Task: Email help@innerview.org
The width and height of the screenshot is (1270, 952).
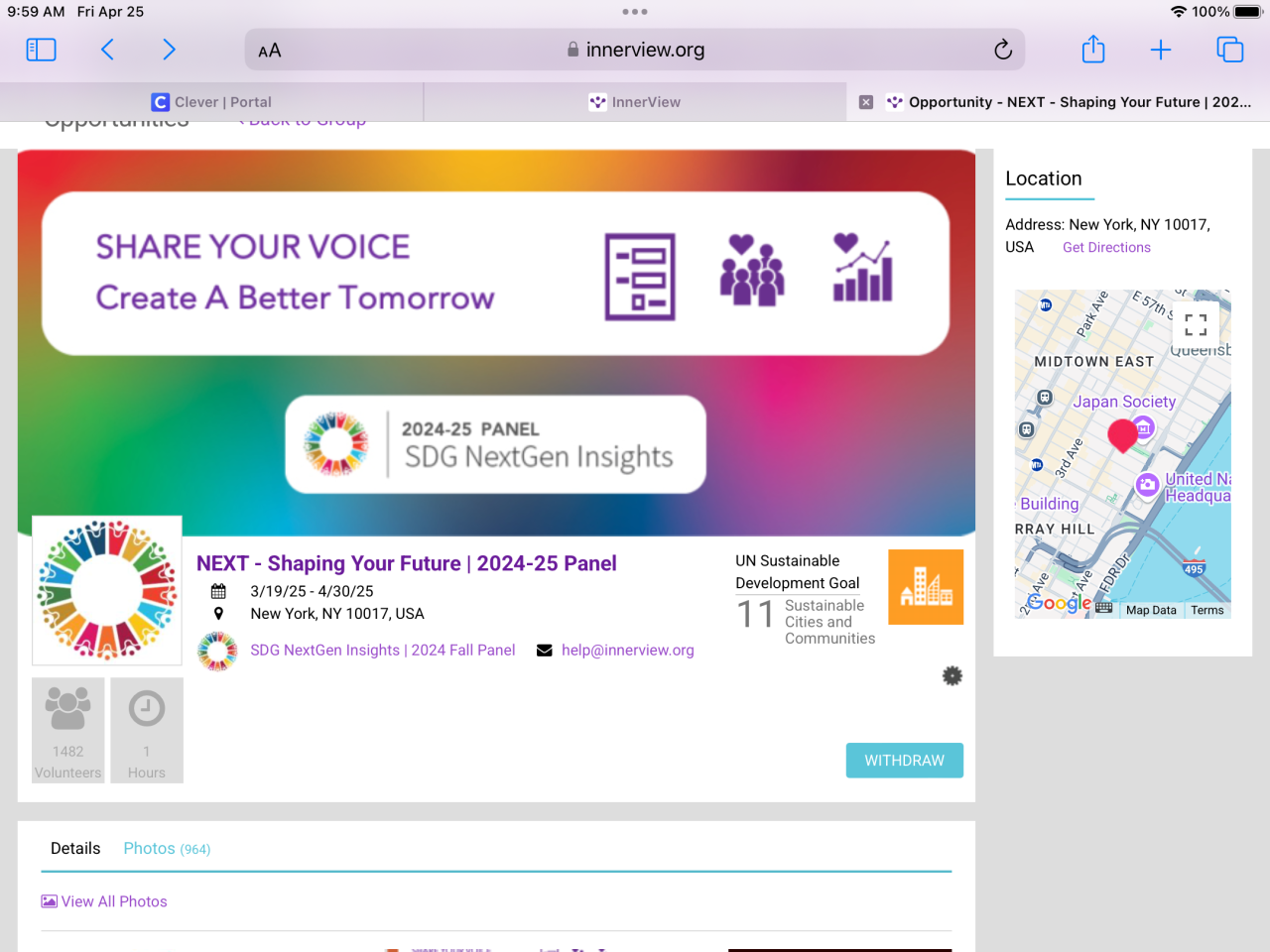Action: tap(628, 651)
